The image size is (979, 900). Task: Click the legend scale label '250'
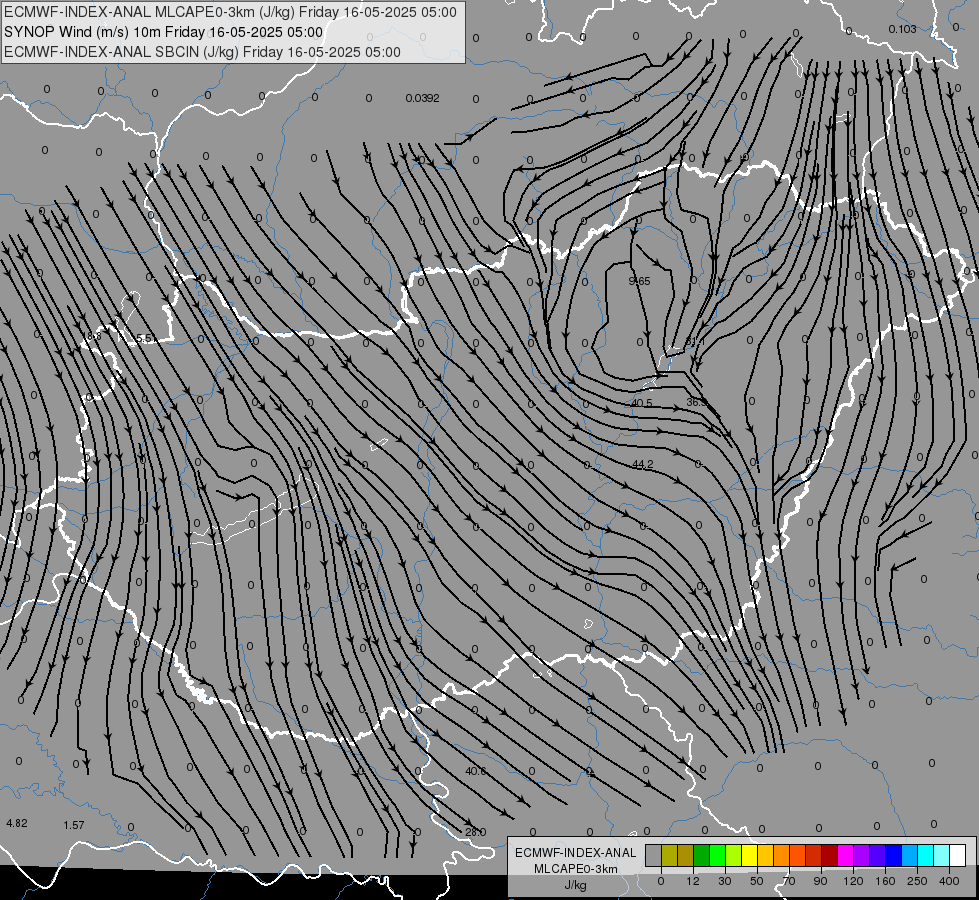pyautogui.click(x=917, y=881)
